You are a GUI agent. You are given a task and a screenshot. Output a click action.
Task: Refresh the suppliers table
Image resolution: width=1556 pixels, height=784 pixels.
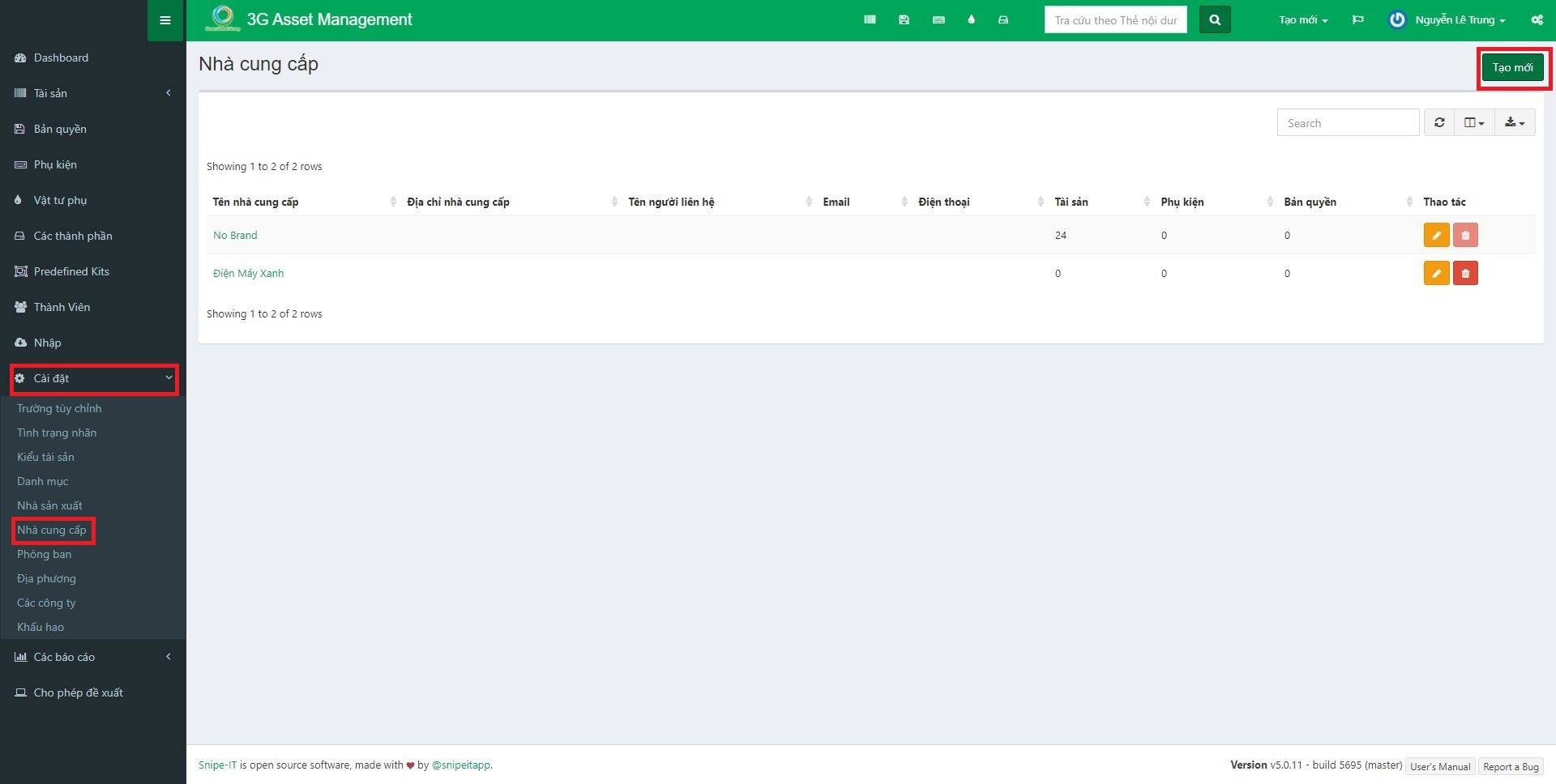(1439, 123)
